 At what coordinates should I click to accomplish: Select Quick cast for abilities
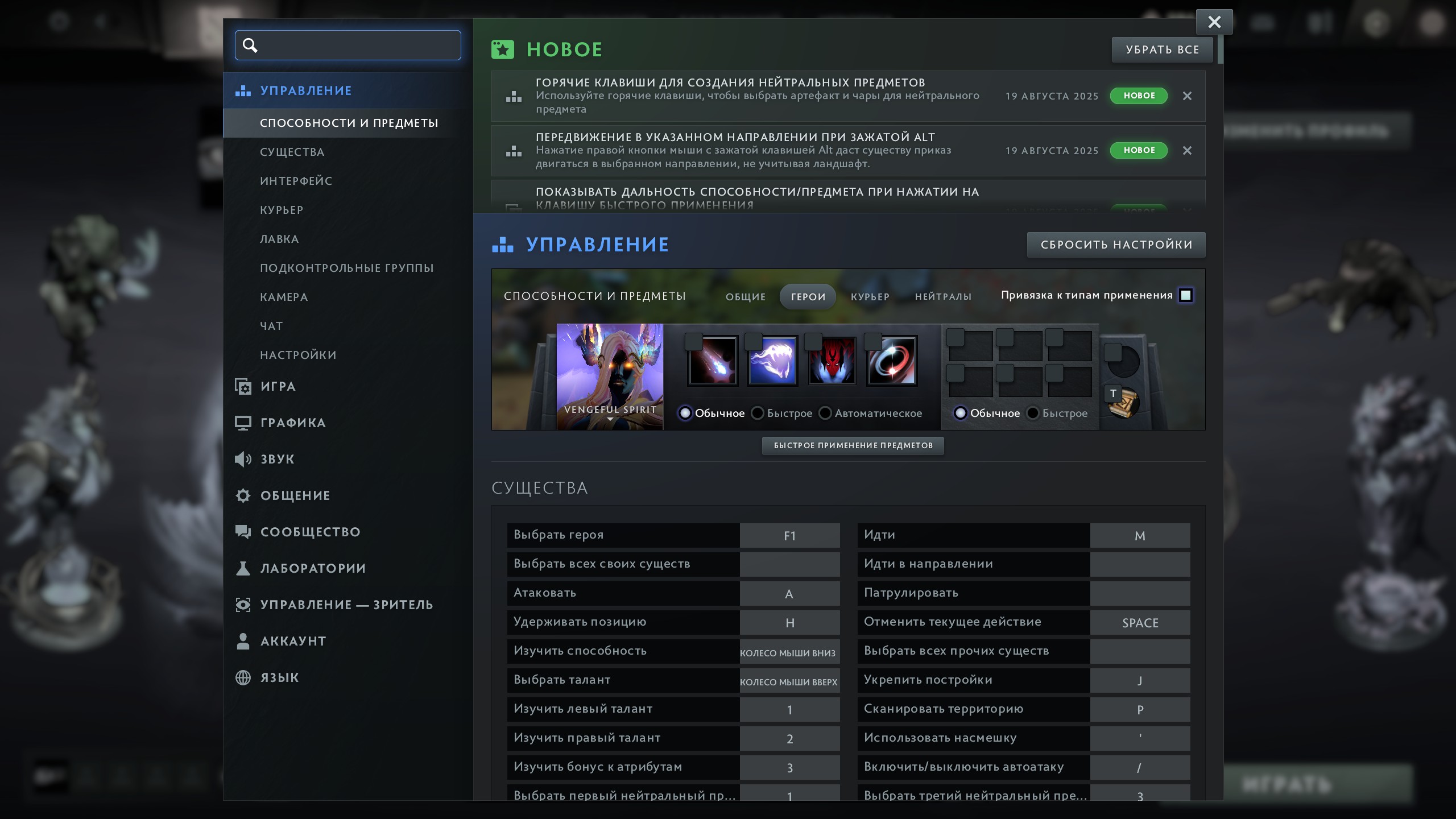click(x=758, y=413)
